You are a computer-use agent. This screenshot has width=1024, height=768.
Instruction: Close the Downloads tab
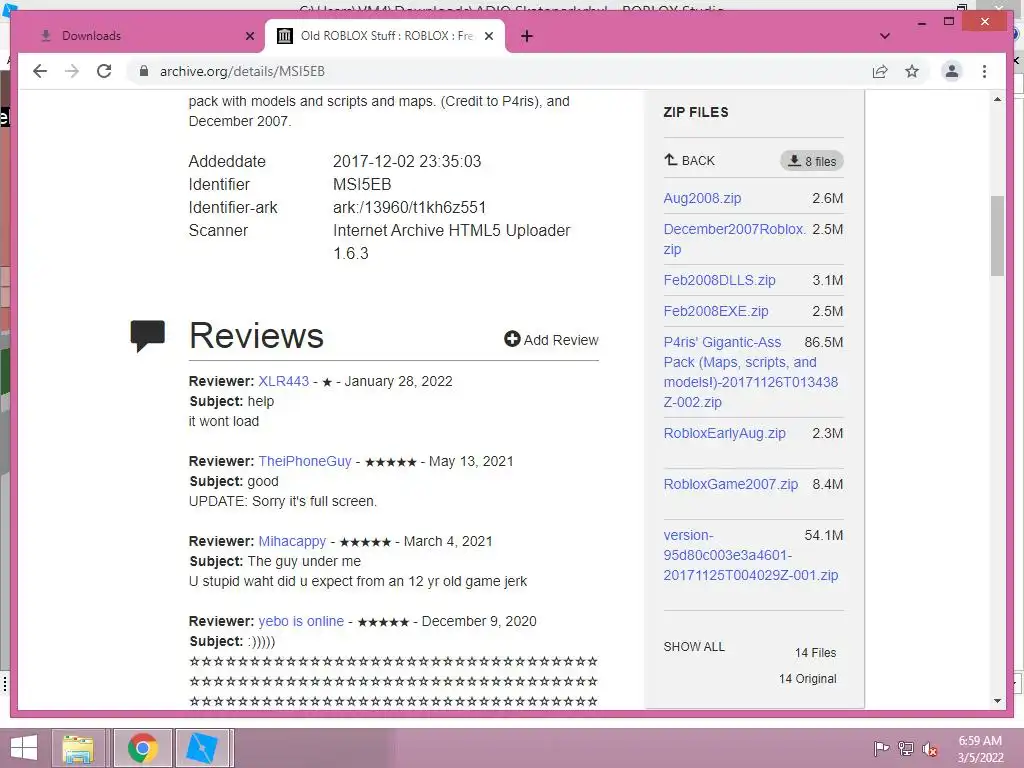pos(249,36)
